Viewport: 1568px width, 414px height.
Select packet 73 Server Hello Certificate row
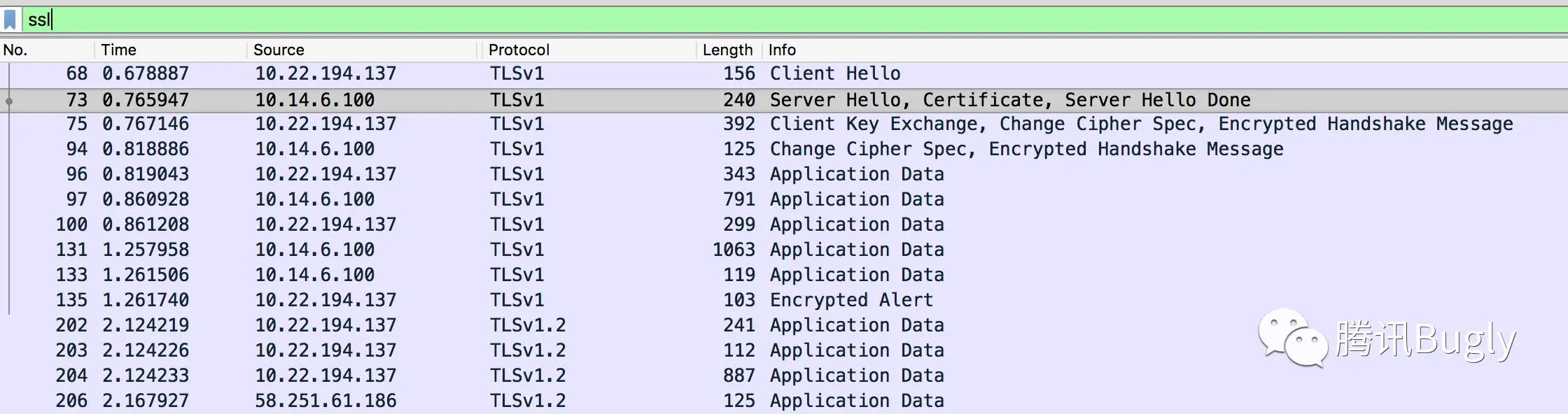(x=784, y=100)
